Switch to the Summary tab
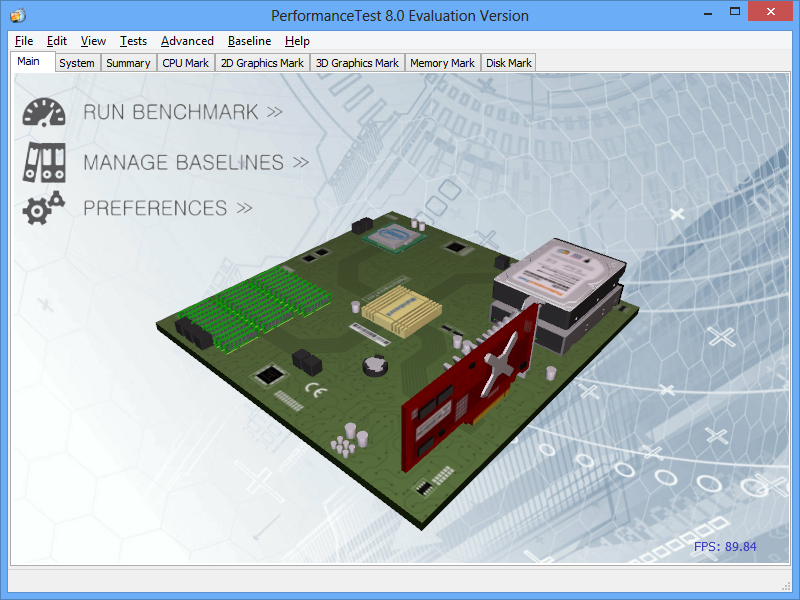This screenshot has width=800, height=600. click(x=128, y=63)
